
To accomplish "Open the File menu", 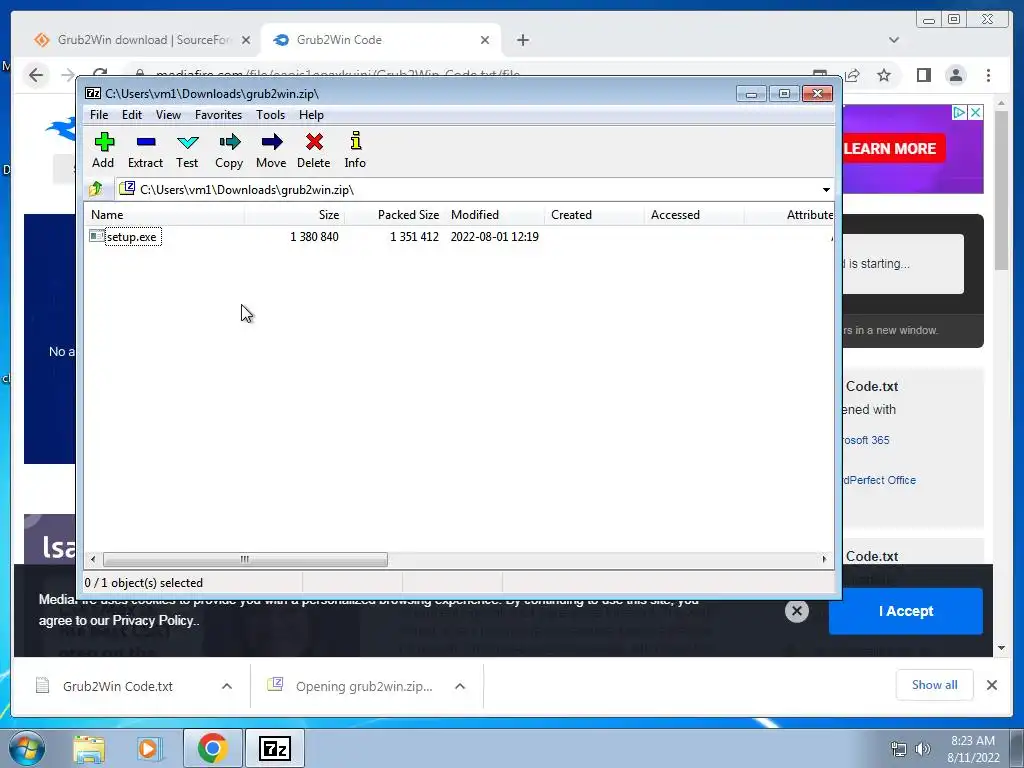I will click(99, 115).
